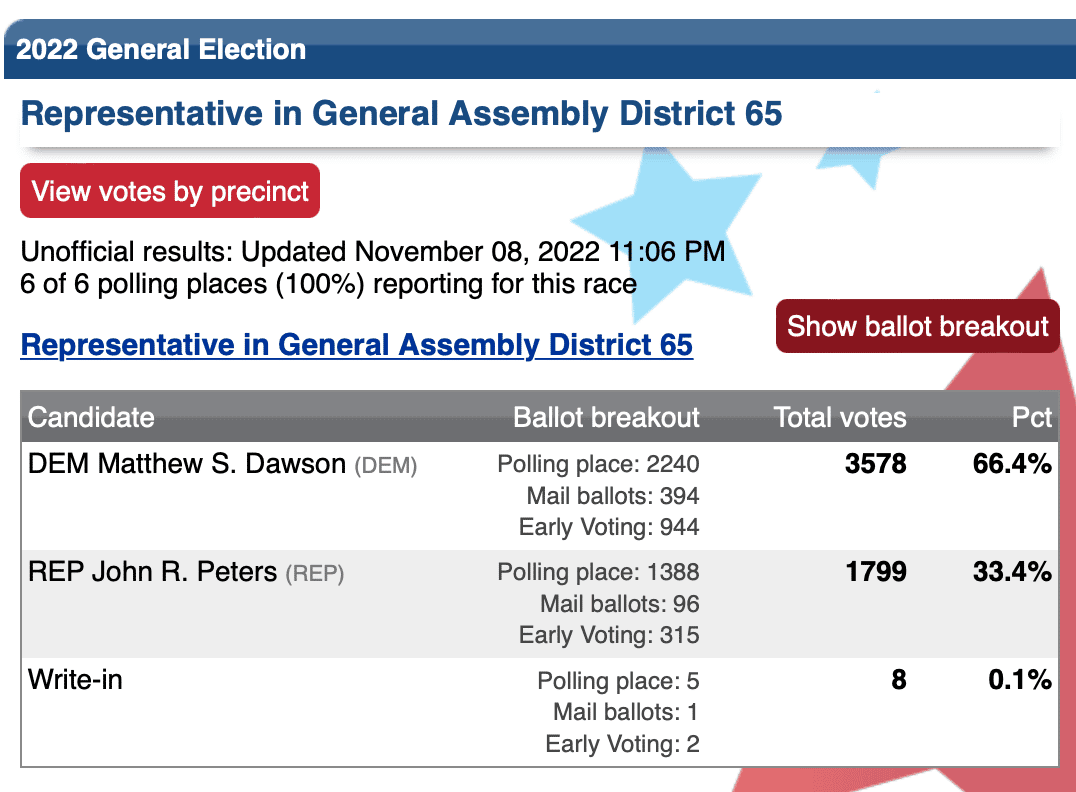Click the Unofficial results updated timestamp text

(373, 252)
